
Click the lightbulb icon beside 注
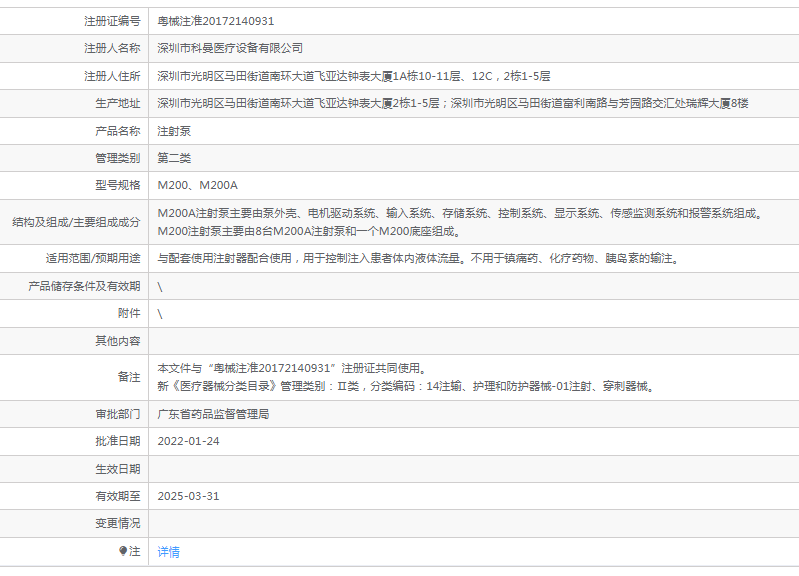(x=123, y=551)
